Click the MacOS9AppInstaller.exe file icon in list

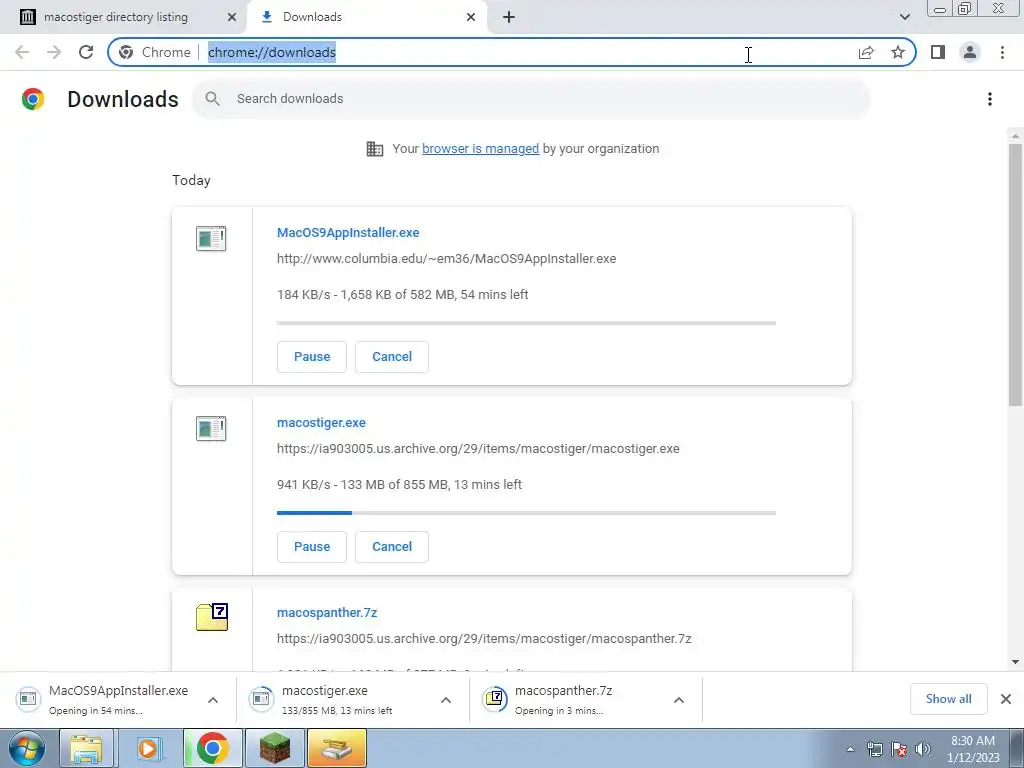[211, 238]
